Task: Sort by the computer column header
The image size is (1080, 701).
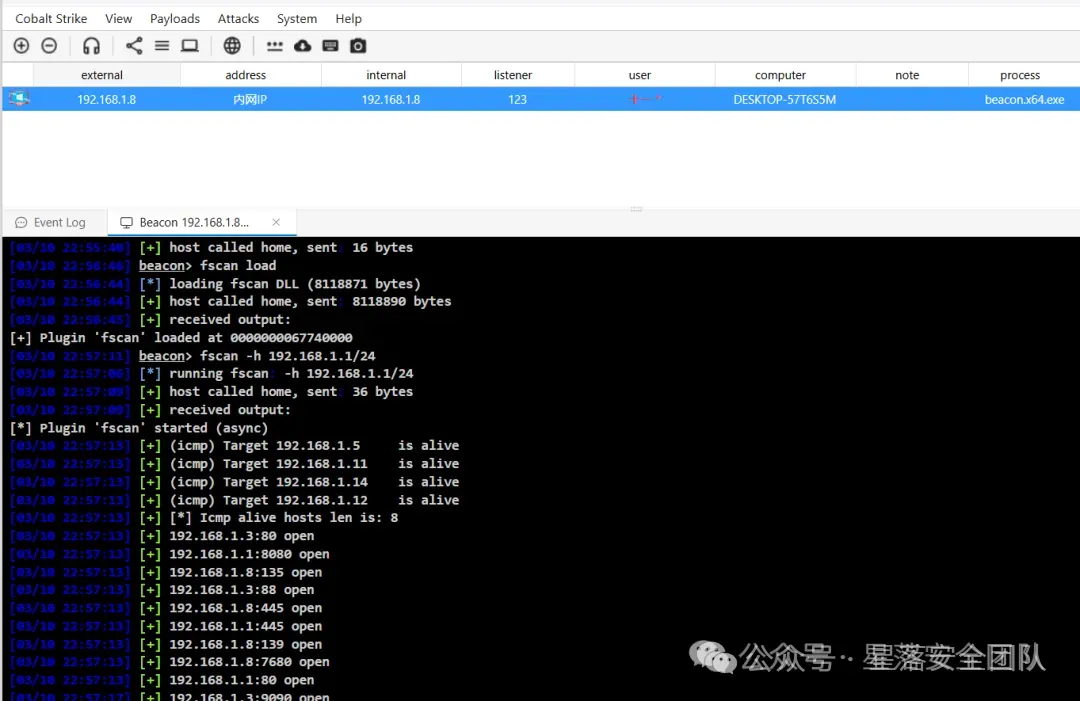Action: (780, 75)
